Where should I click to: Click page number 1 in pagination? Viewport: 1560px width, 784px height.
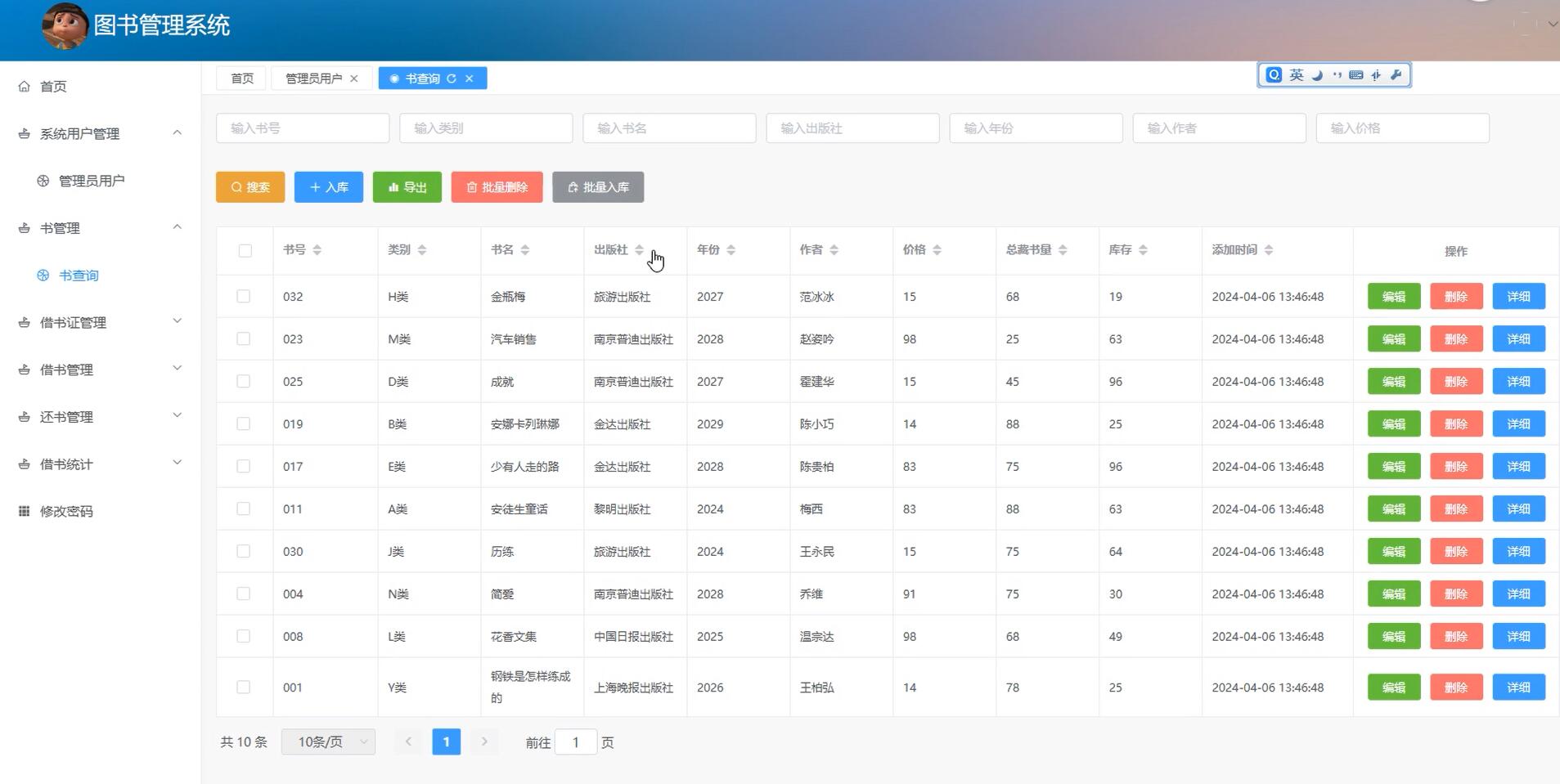pyautogui.click(x=446, y=741)
